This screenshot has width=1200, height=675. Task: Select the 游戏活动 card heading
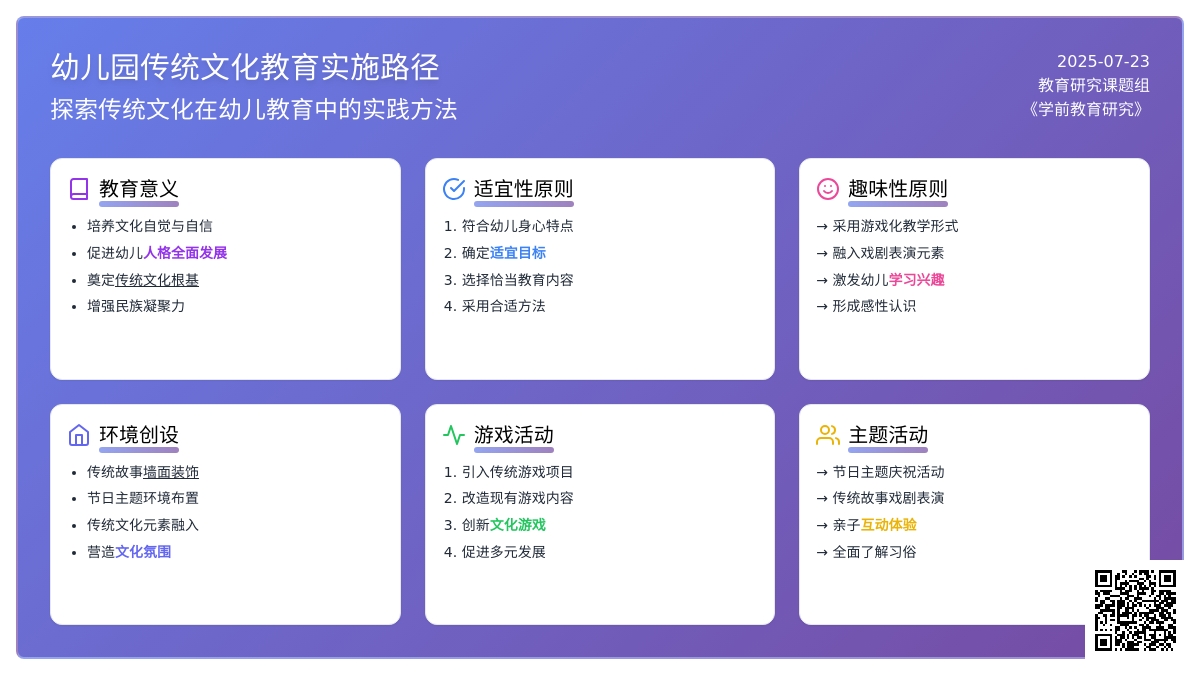pos(514,435)
